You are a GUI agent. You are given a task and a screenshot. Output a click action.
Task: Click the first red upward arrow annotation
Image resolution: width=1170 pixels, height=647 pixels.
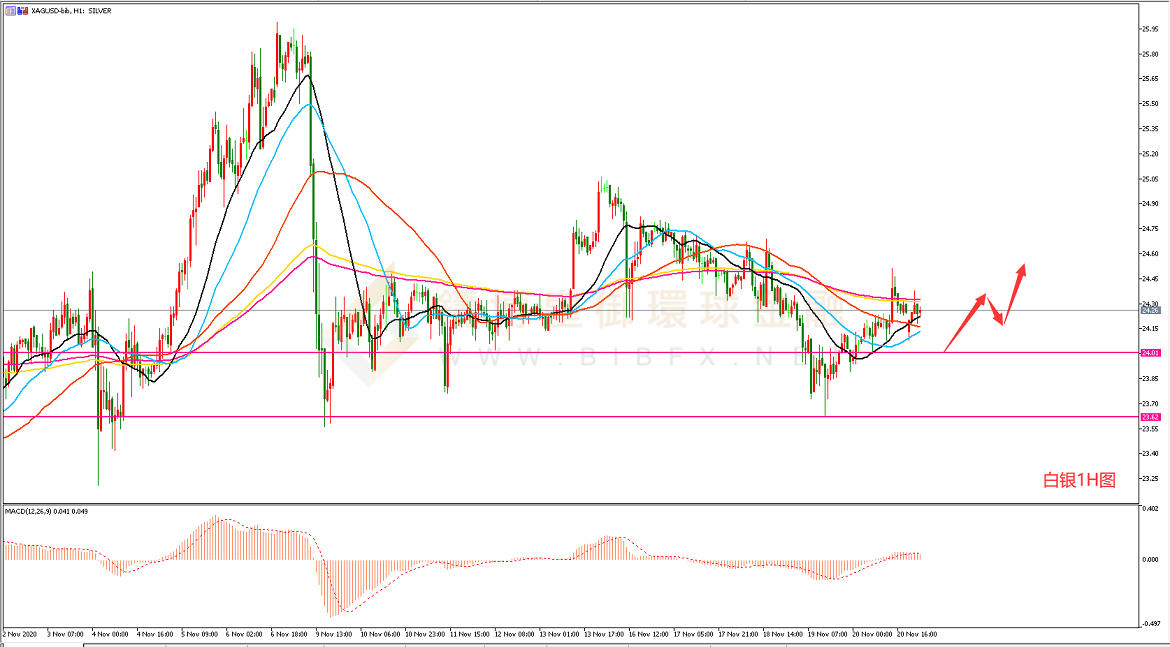click(965, 320)
